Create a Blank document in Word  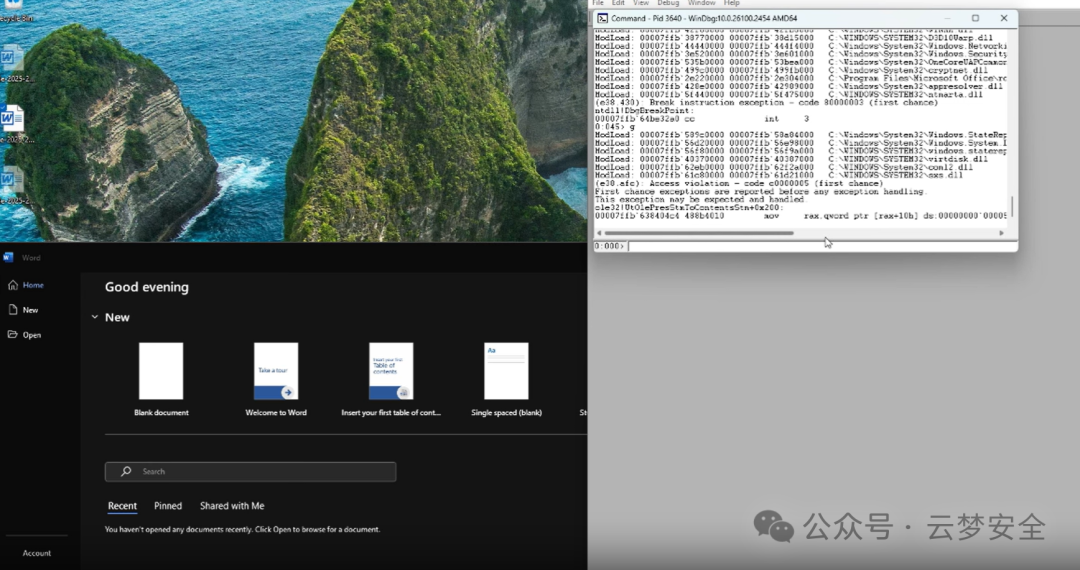click(x=161, y=379)
